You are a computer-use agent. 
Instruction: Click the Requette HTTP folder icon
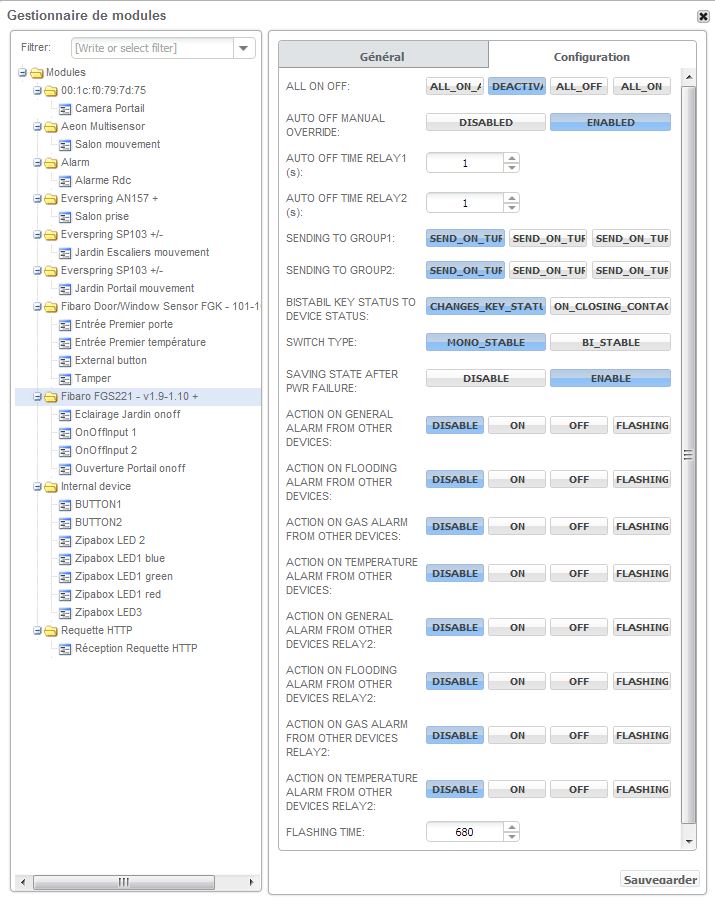(x=50, y=630)
